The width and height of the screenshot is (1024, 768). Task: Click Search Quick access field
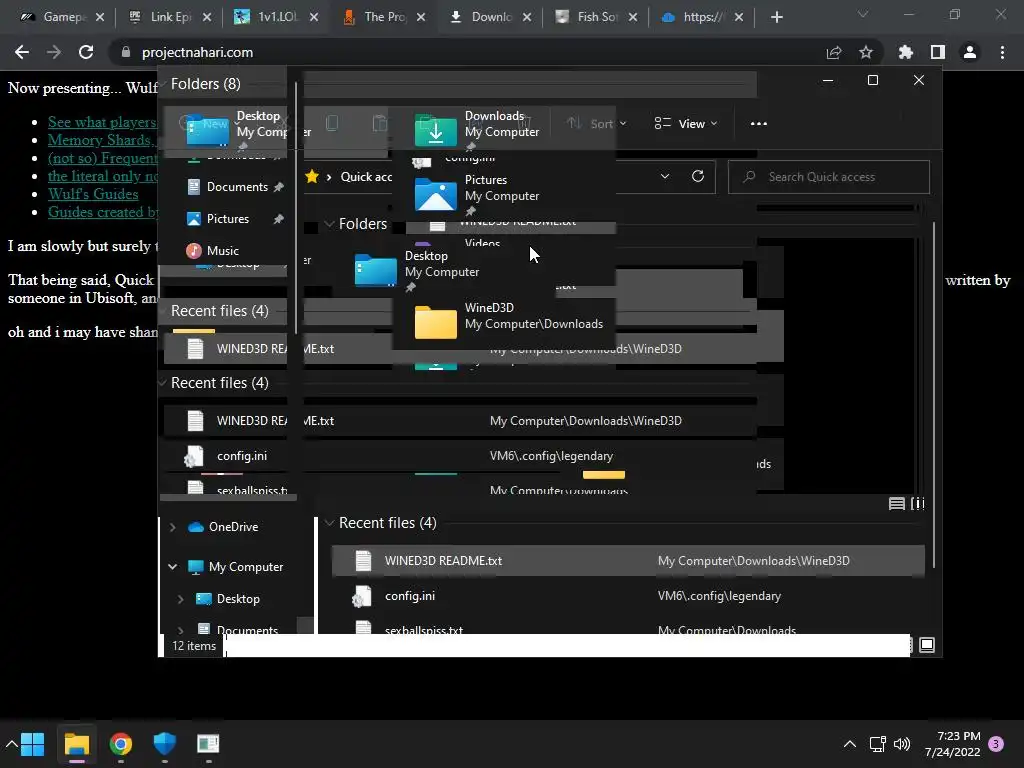[x=829, y=176]
